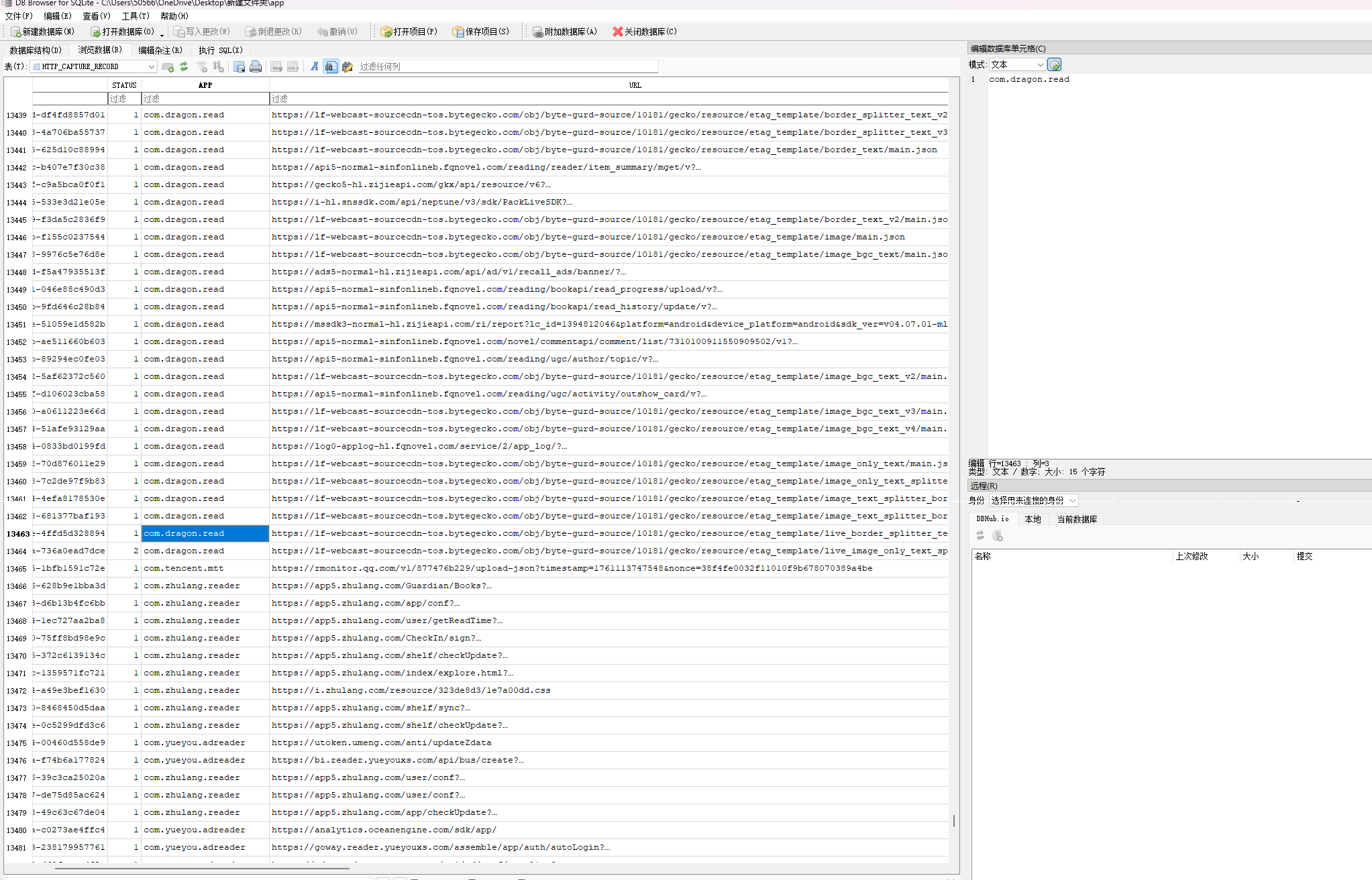The width and height of the screenshot is (1372, 880).
Task: Click the 打开项目 open project button
Action: coord(409,32)
